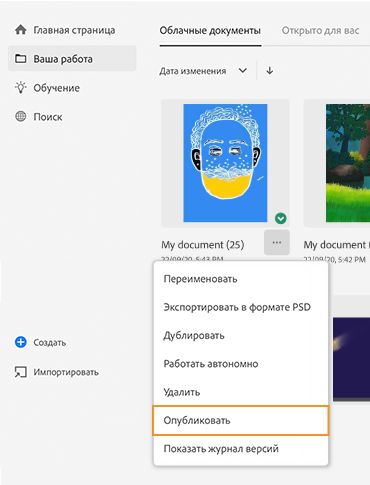This screenshot has width=370, height=485.
Task: Click the folder icon beside Ваша работа
Action: tap(21, 59)
